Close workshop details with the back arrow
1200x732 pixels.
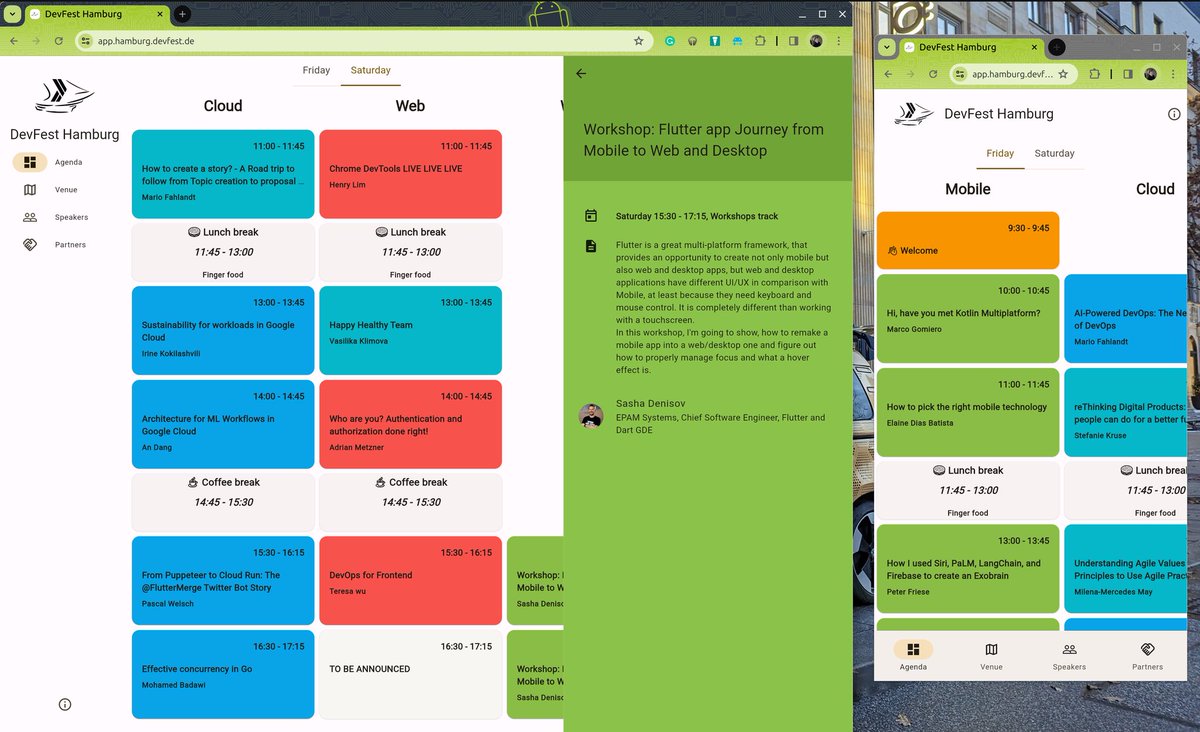pos(581,73)
